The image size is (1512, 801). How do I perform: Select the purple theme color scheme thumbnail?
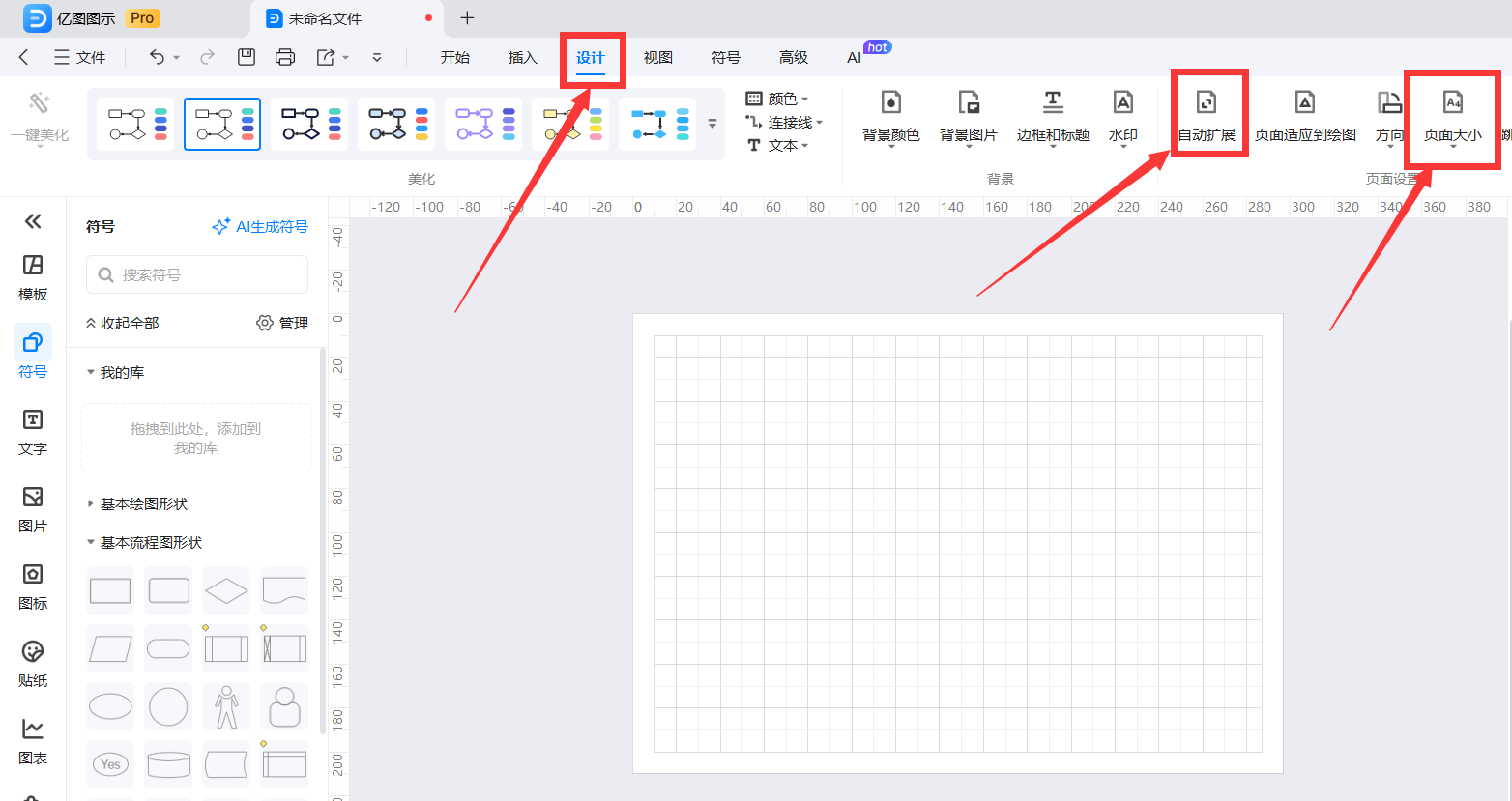coord(483,124)
